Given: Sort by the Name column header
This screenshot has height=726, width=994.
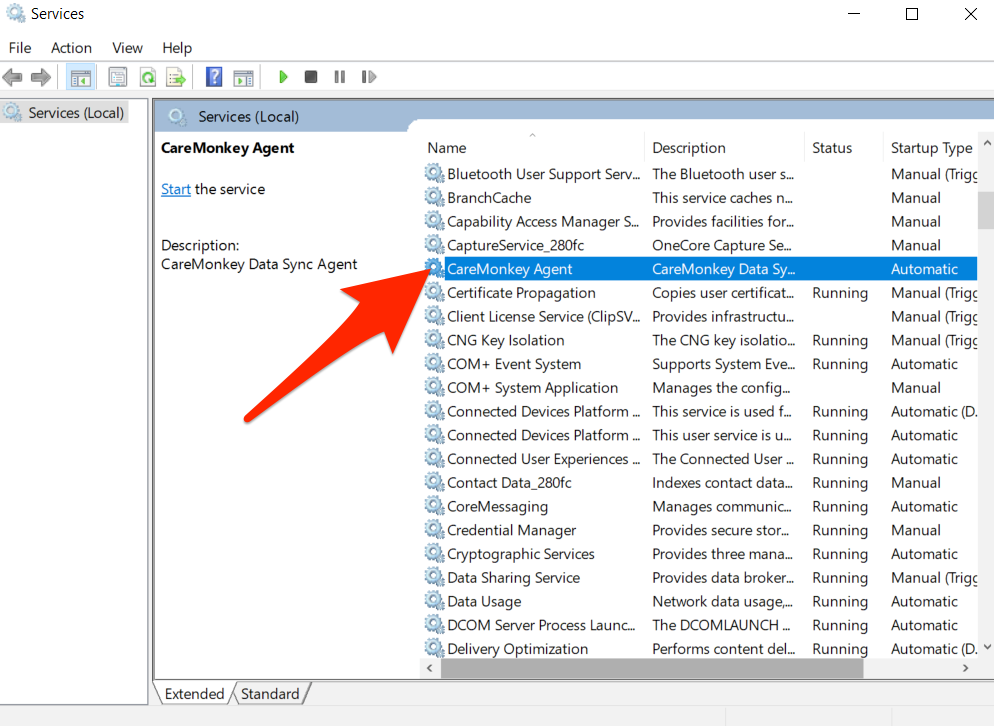Looking at the screenshot, I should coord(532,148).
